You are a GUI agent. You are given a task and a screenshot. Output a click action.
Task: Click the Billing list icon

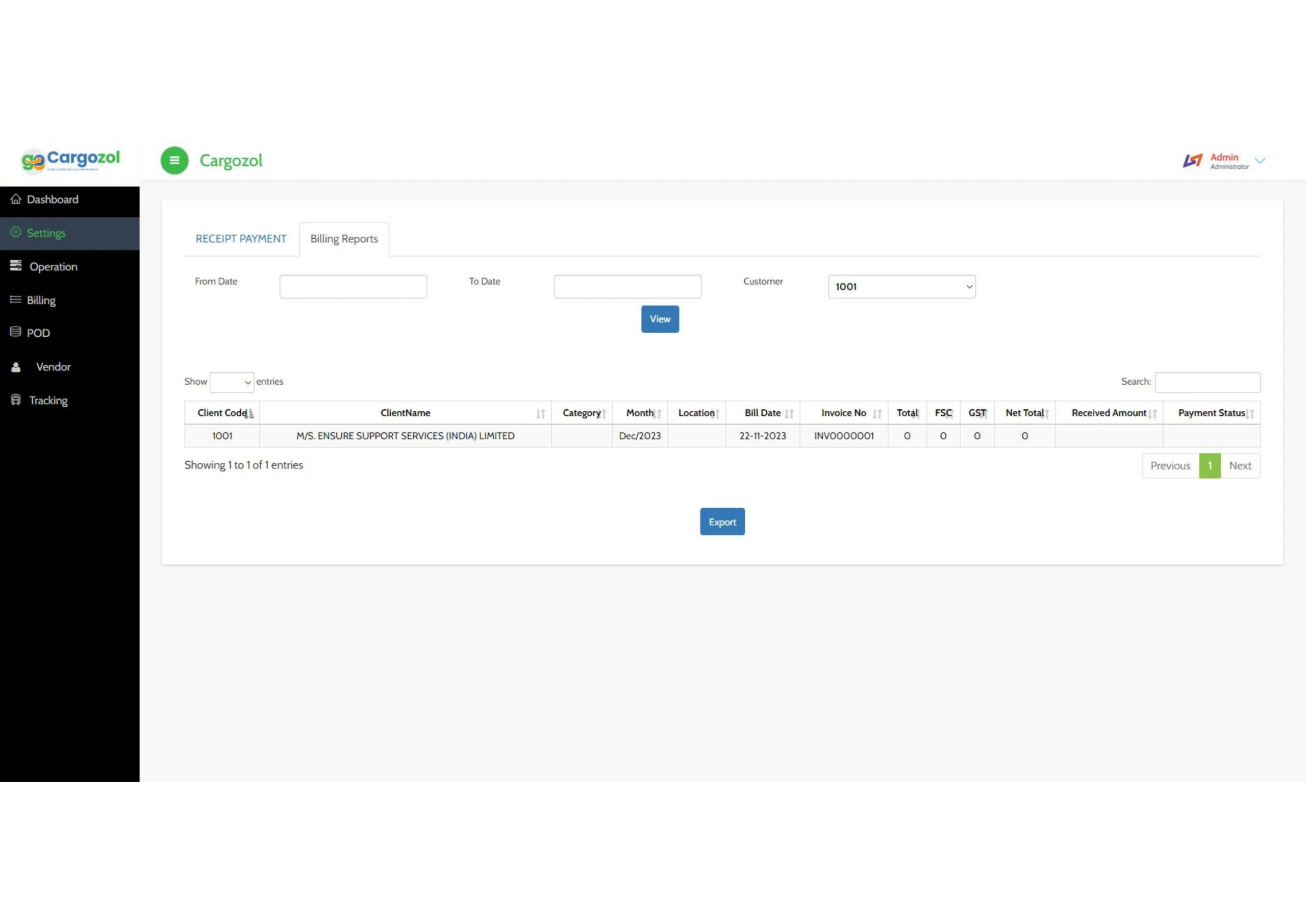click(x=16, y=299)
